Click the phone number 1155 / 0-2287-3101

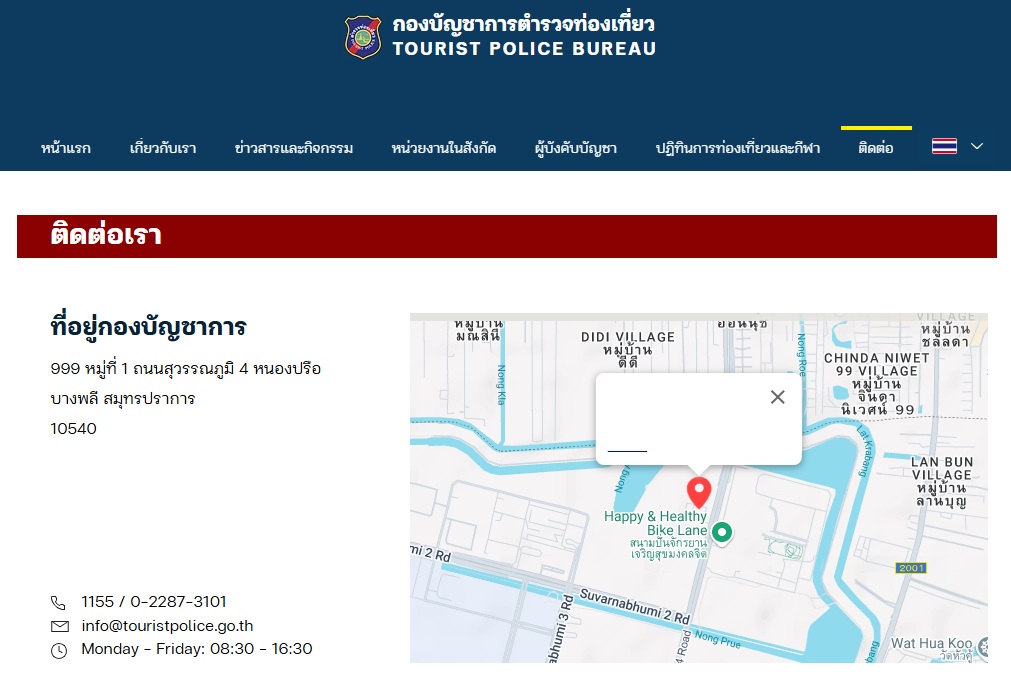154,601
